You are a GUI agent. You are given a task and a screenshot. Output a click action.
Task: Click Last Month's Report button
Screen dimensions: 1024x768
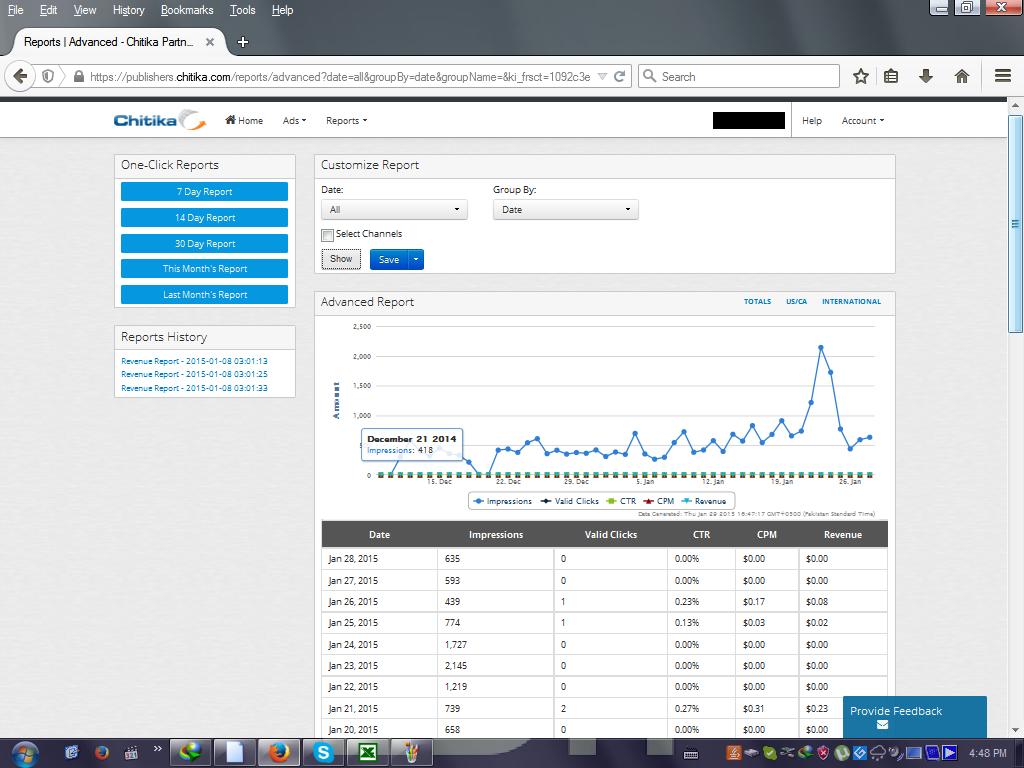(204, 295)
